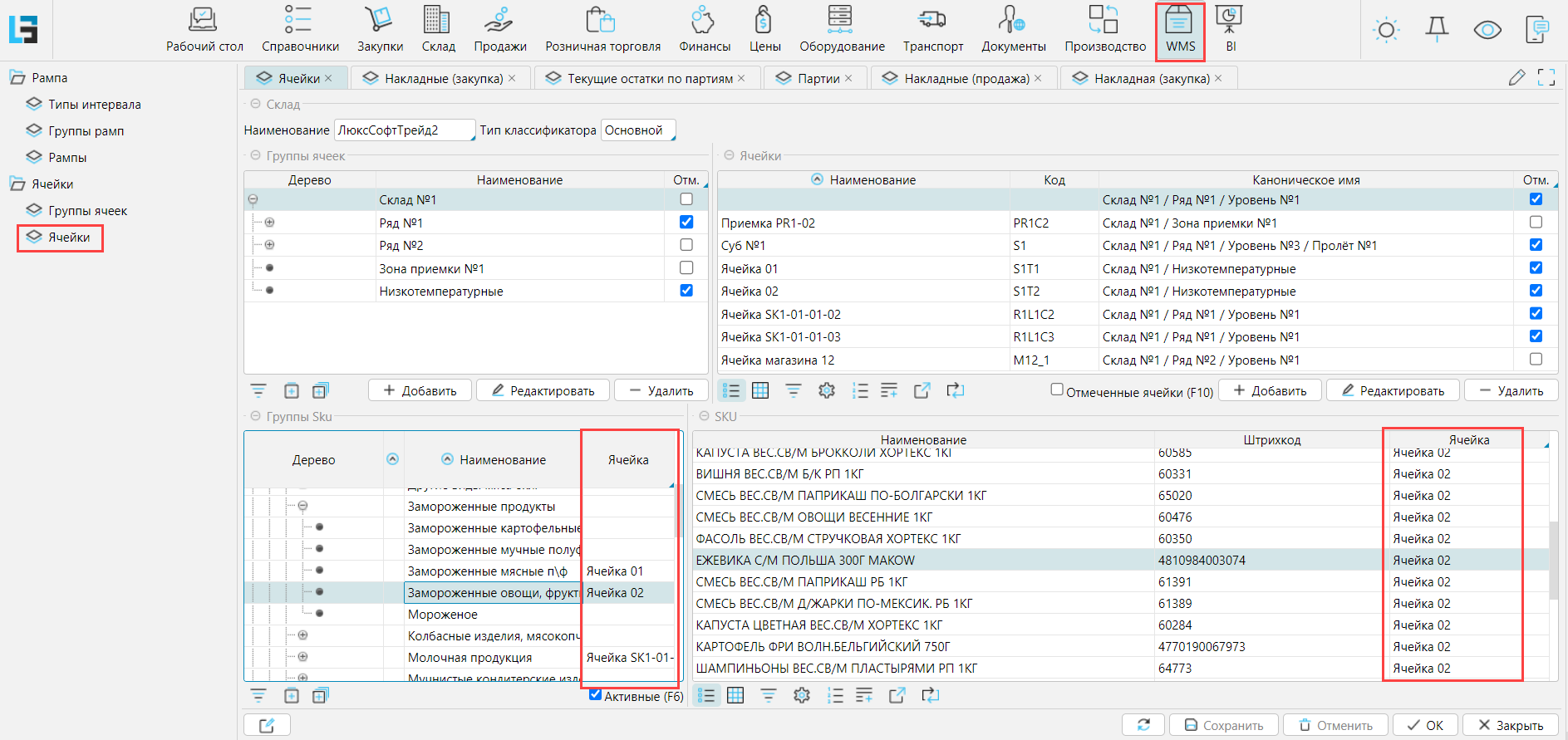Open settings gear in Ячейки toolbar

(826, 391)
